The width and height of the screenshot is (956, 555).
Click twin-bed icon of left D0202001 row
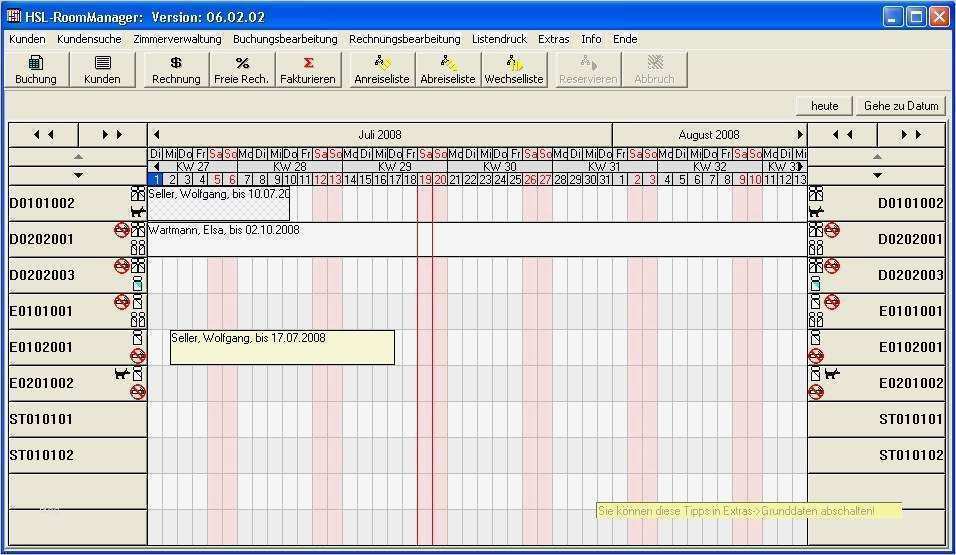(138, 247)
